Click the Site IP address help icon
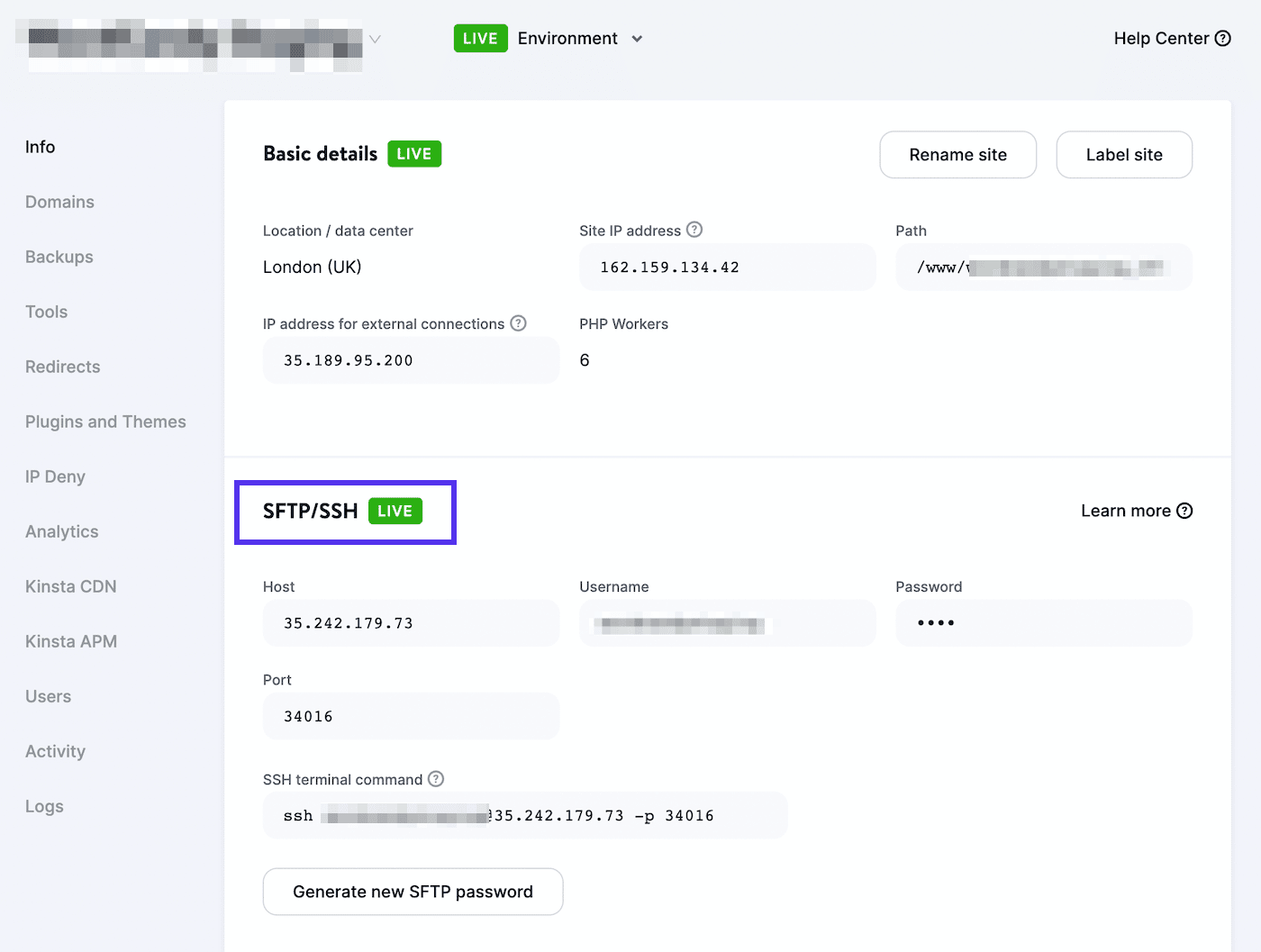This screenshot has width=1261, height=952. pos(694,230)
